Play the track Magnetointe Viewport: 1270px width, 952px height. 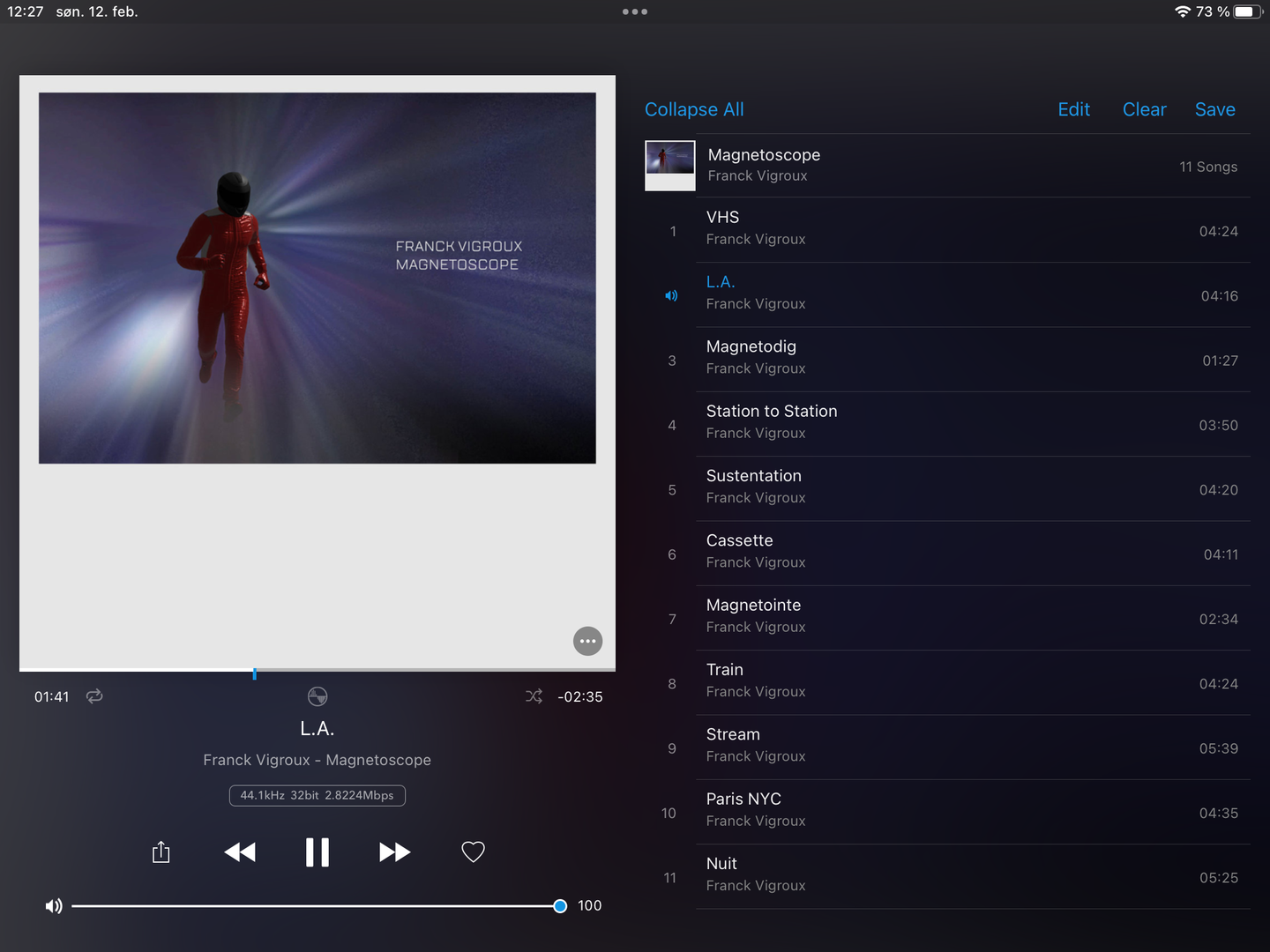tap(948, 618)
